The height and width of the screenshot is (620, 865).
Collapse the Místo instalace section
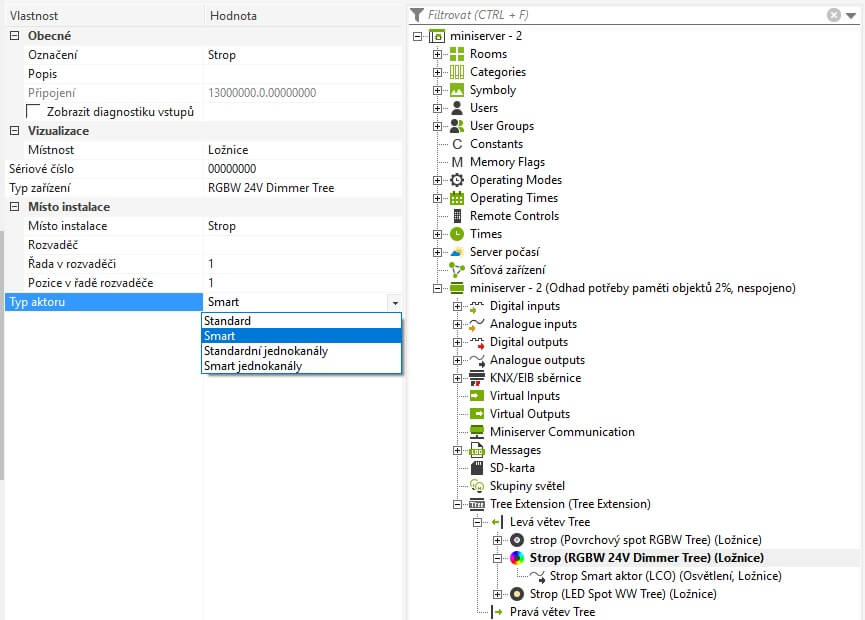[15, 207]
